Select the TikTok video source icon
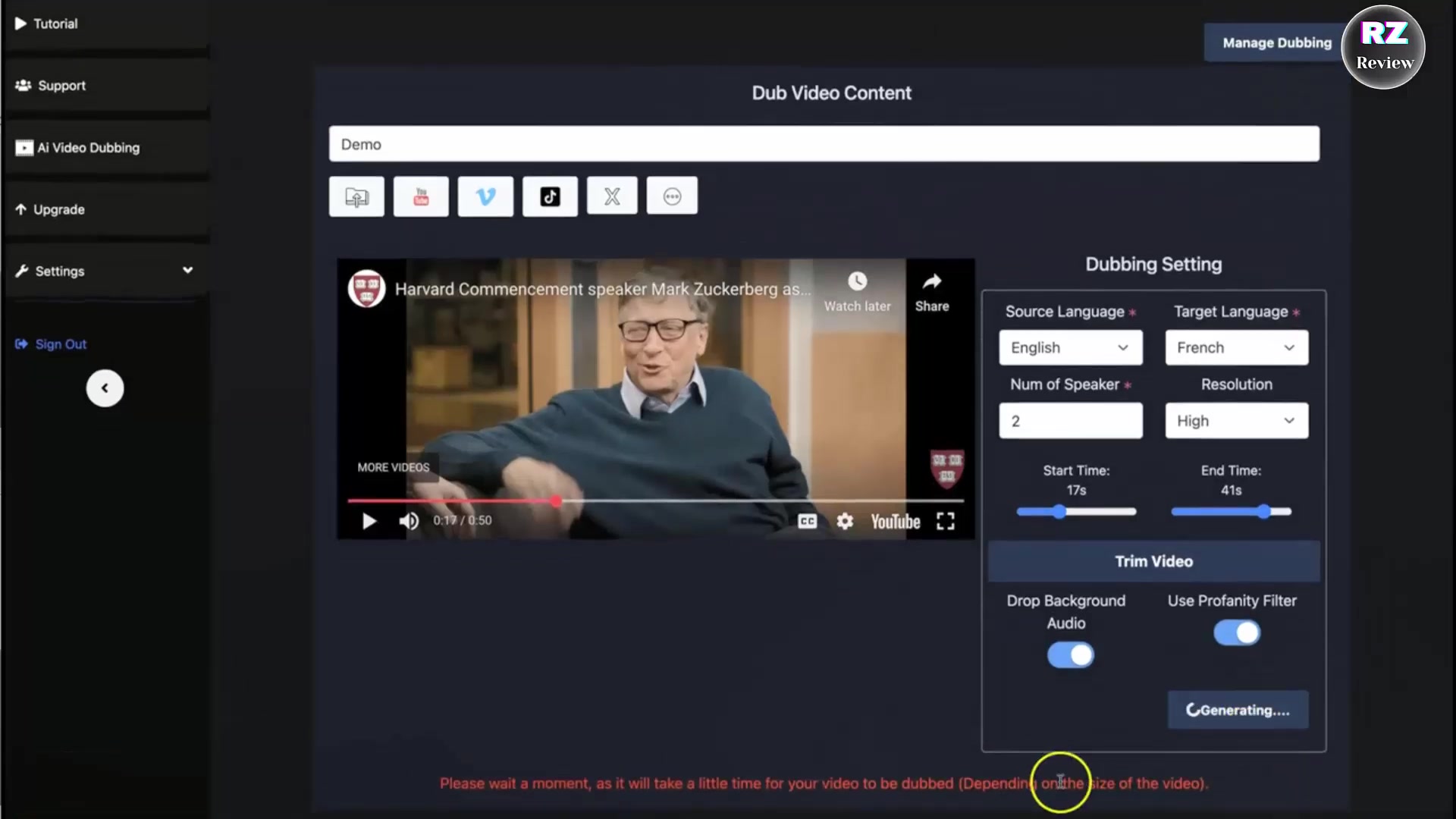The height and width of the screenshot is (819, 1456). [550, 197]
